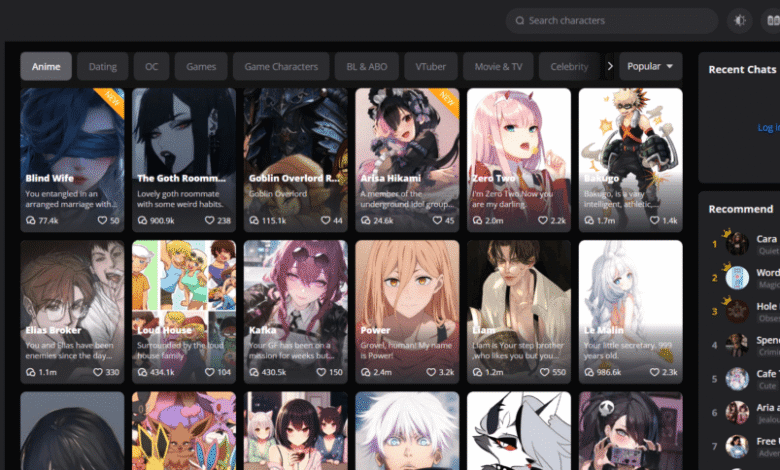
Task: Switch to the Dating category tab
Action: (x=103, y=67)
